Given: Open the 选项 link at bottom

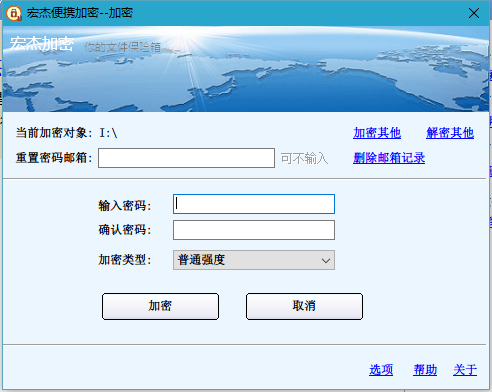Looking at the screenshot, I should (x=381, y=370).
